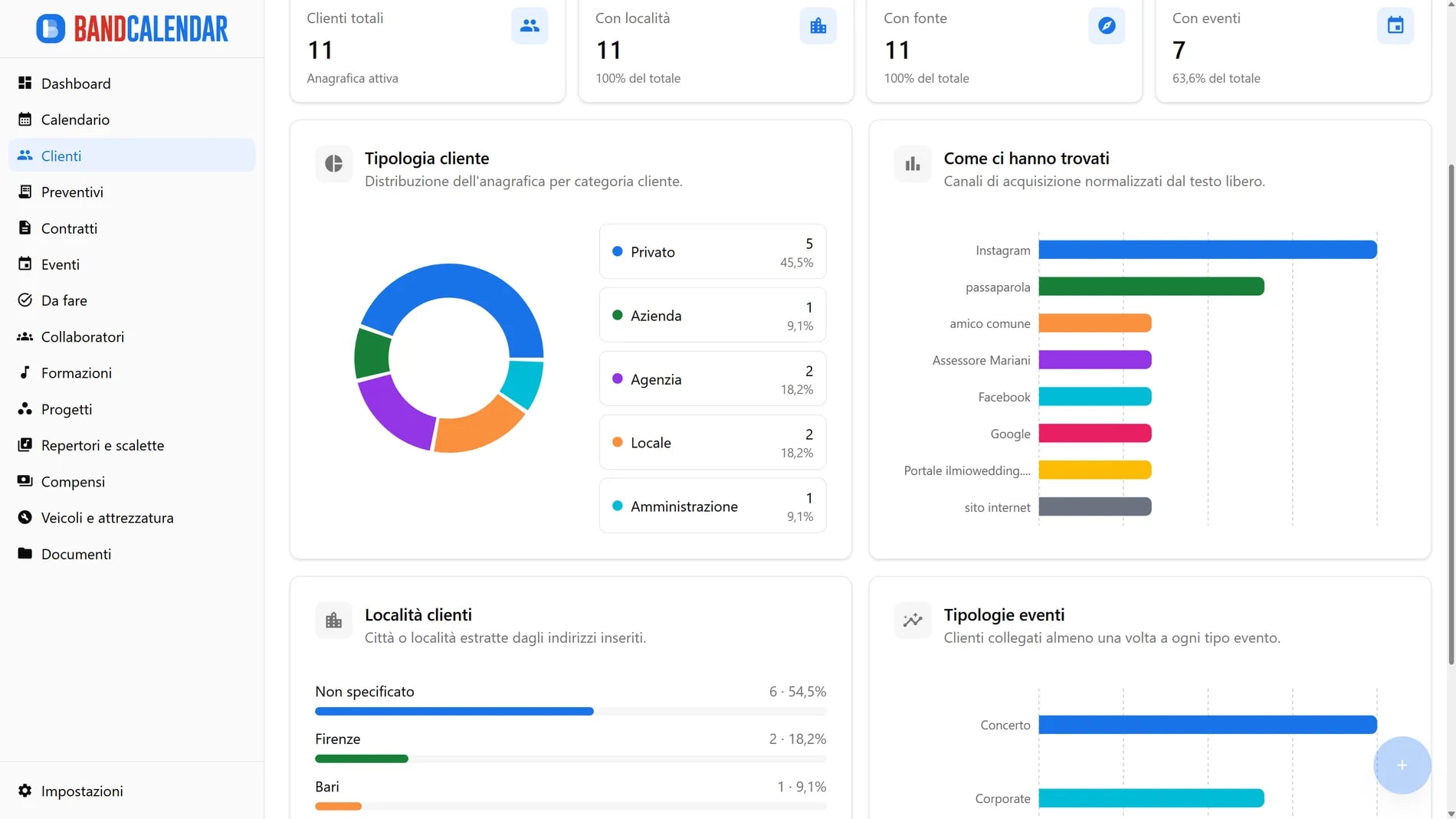Image resolution: width=1456 pixels, height=819 pixels.
Task: Click the trend icon beside Tipologie eventi
Action: (x=913, y=620)
